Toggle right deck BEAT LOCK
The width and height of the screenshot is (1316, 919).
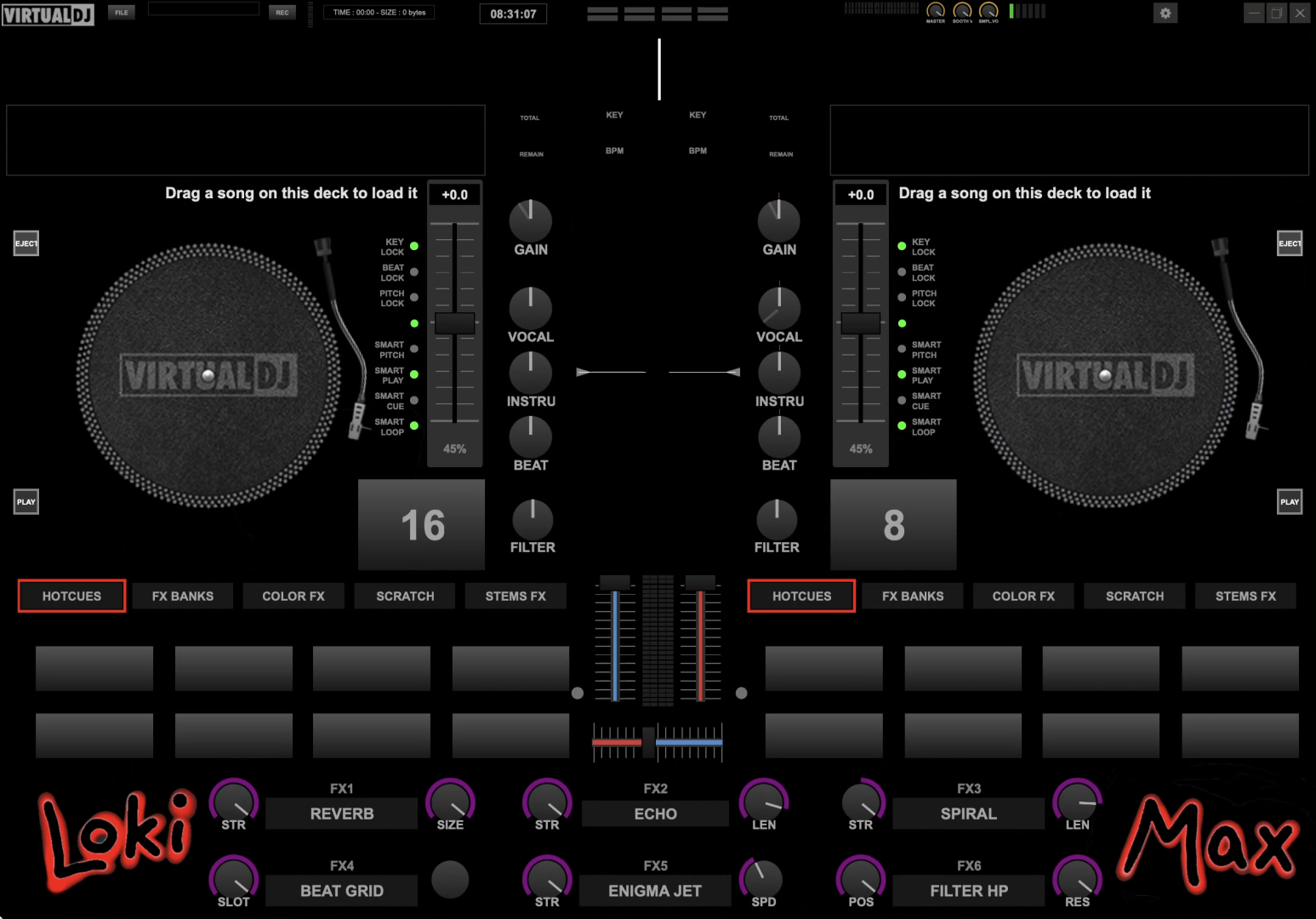point(902,272)
